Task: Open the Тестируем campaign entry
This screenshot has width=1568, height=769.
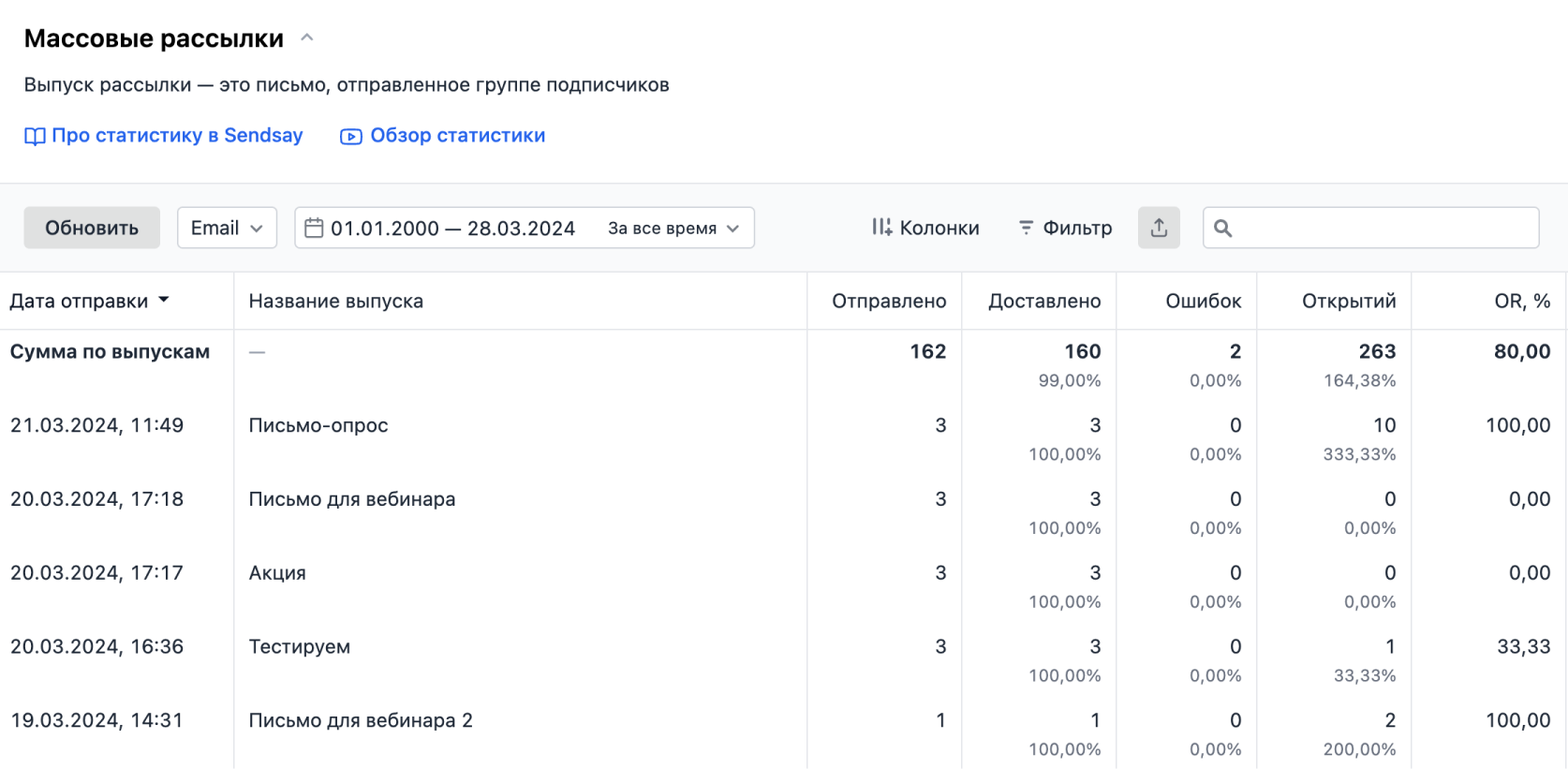Action: coord(299,646)
